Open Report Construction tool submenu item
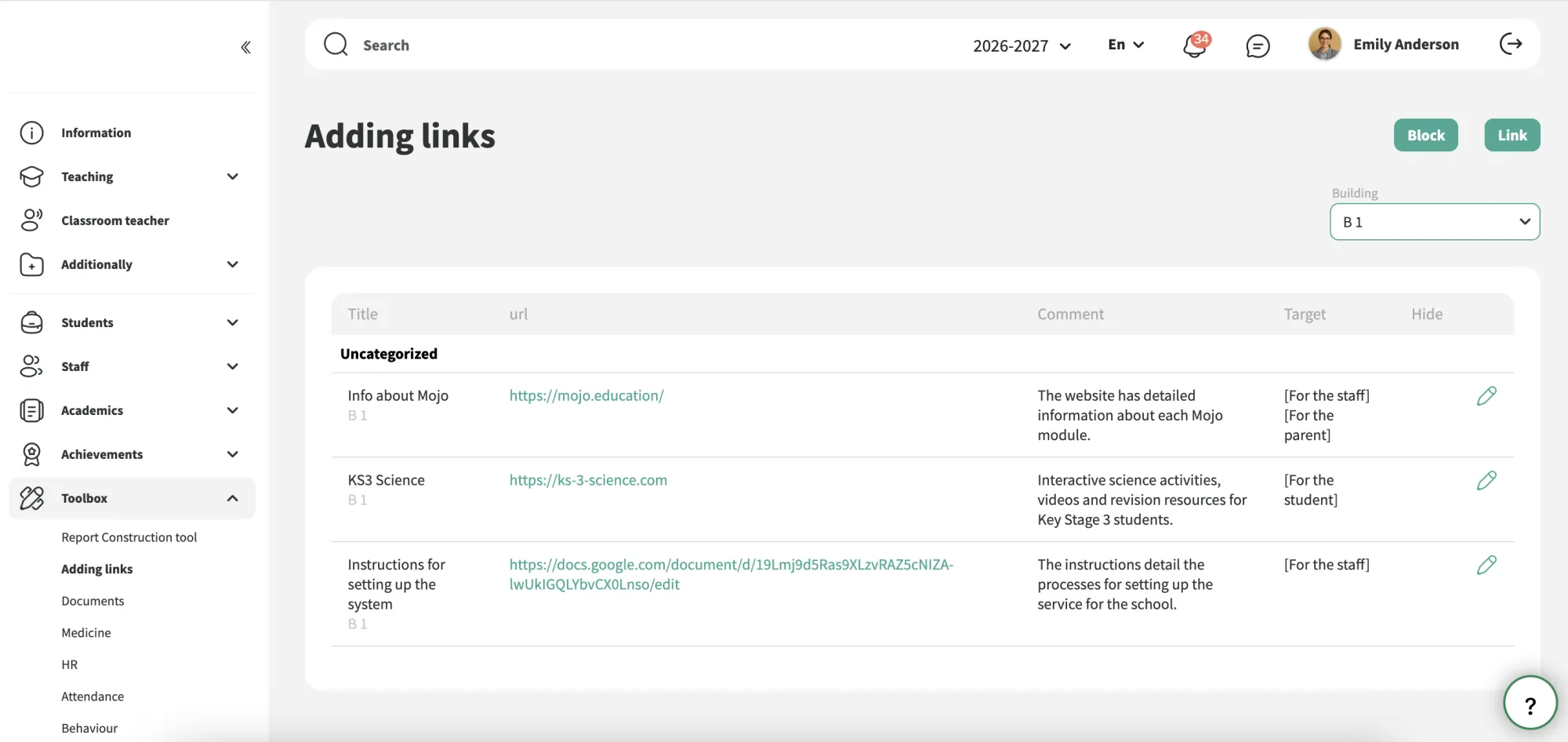This screenshot has width=1568, height=742. point(129,537)
